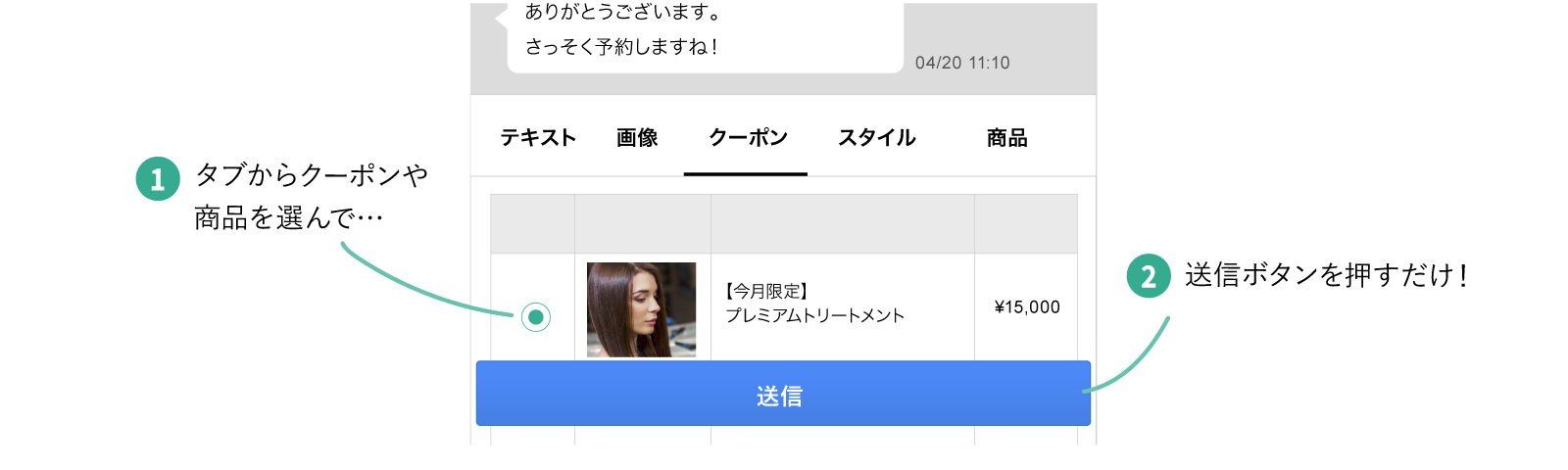Click the ¥15,000 price cell
The width and height of the screenshot is (1568, 470).
coord(1026,306)
